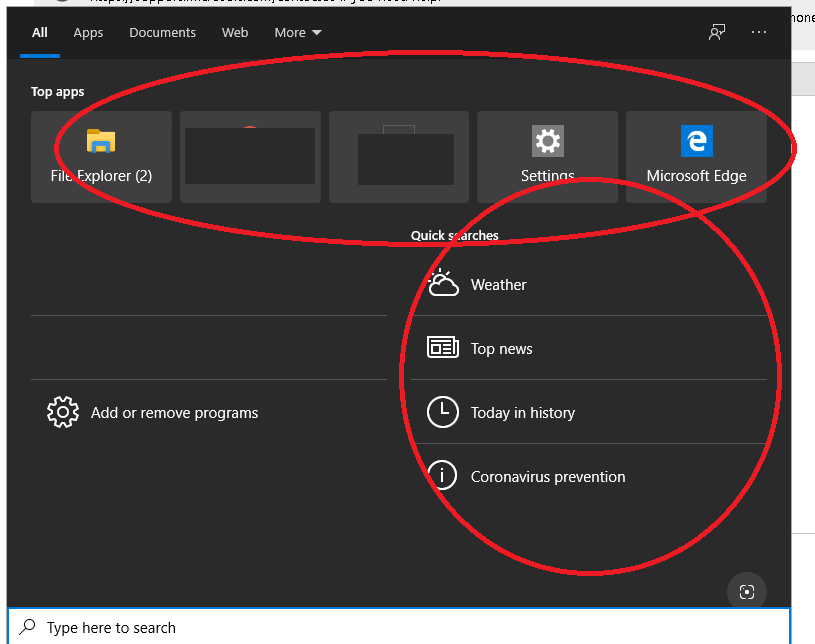Click the Coronavirus prevention info icon
Image resolution: width=815 pixels, height=644 pixels.
(x=442, y=476)
